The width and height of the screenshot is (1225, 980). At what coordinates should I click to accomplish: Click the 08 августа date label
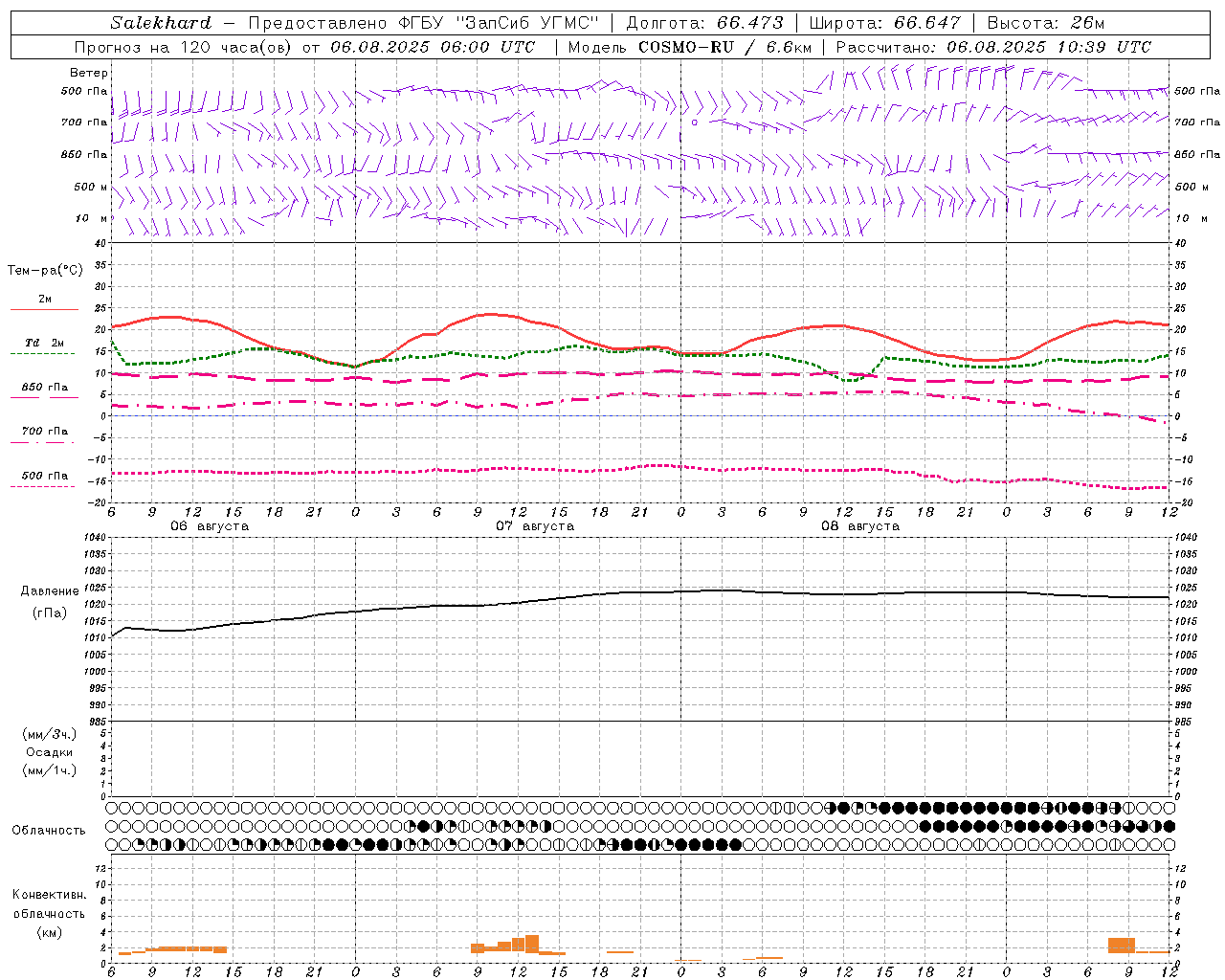(x=860, y=526)
